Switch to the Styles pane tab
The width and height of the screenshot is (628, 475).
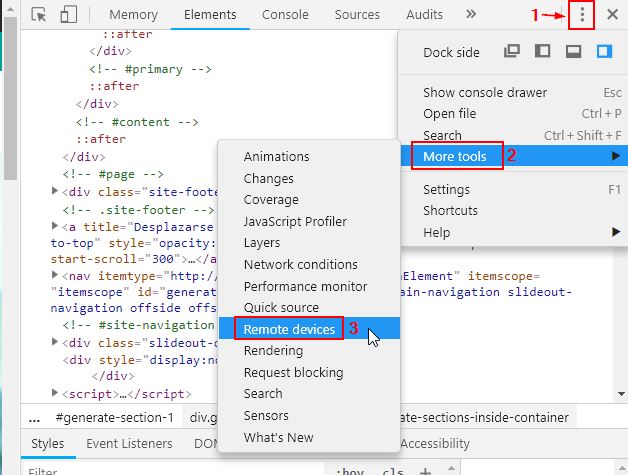tap(48, 444)
